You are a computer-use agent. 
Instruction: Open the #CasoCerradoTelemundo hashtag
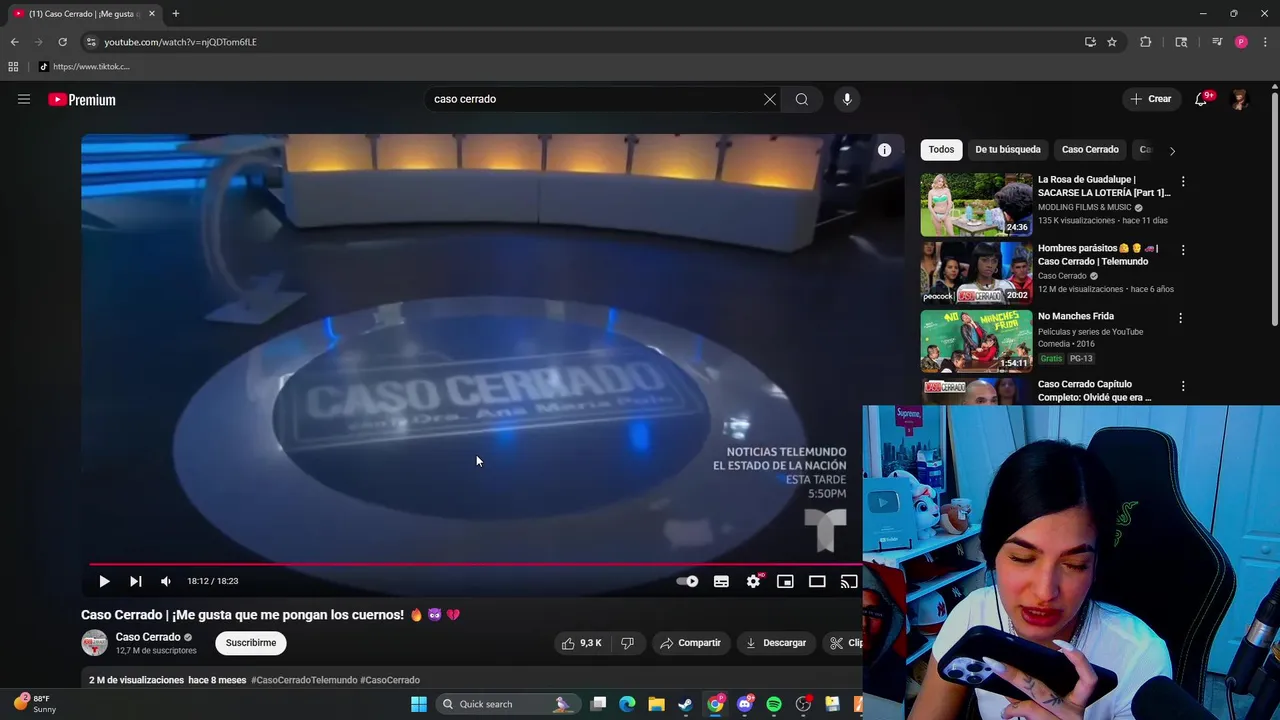304,680
